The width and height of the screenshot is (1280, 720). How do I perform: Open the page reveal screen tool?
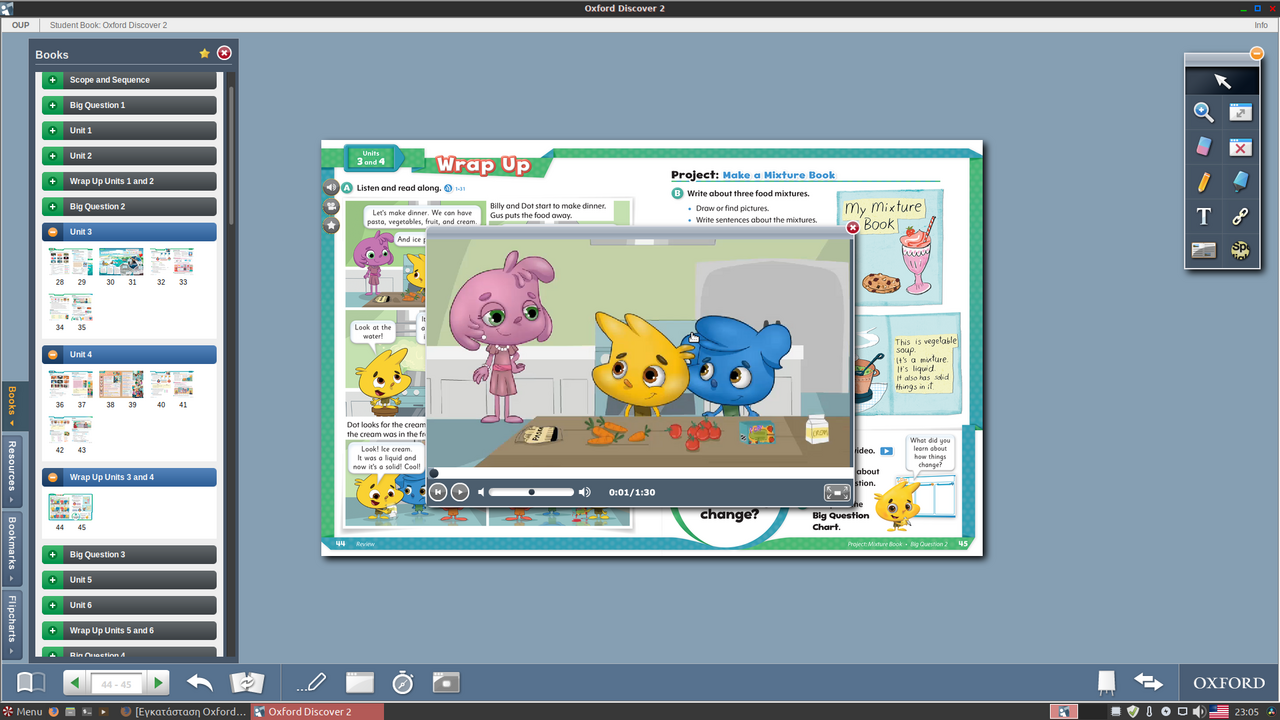(1204, 250)
